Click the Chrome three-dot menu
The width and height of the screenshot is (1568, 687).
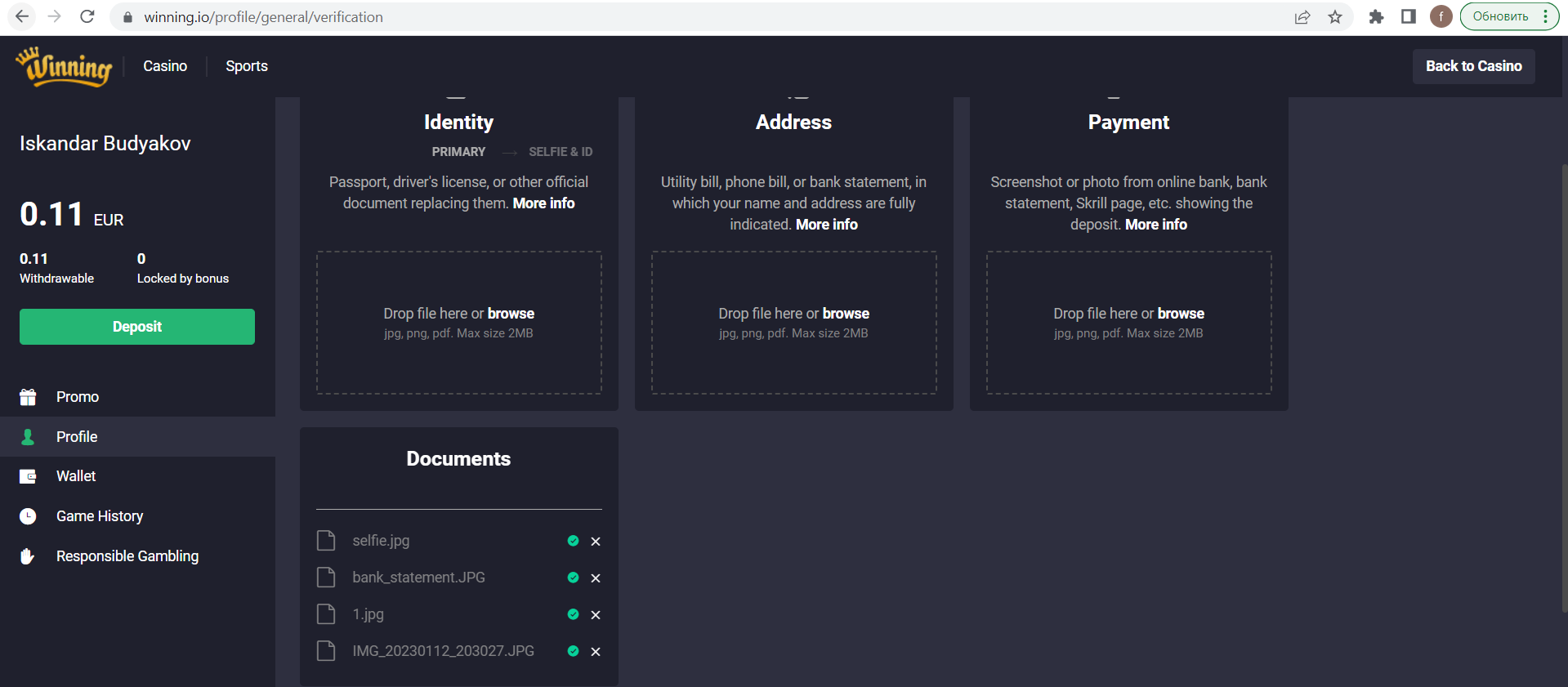coord(1545,16)
